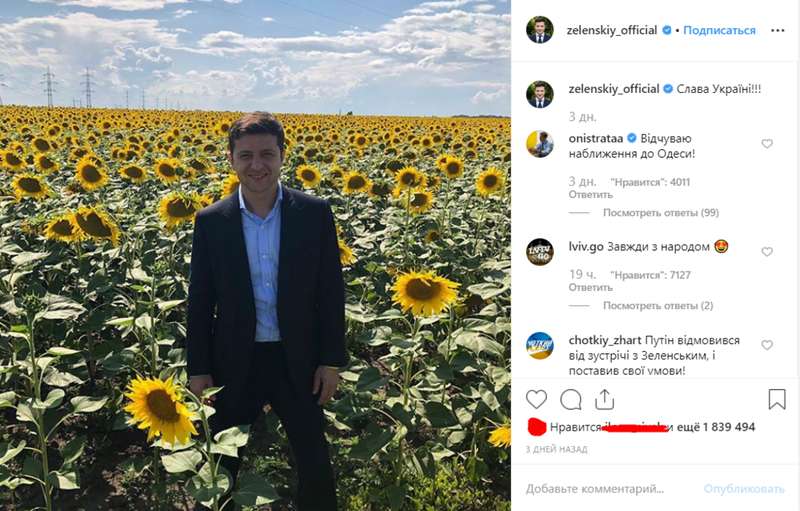The width and height of the screenshot is (800, 511).
Task: Follow the account via Подписаться
Action: [719, 31]
